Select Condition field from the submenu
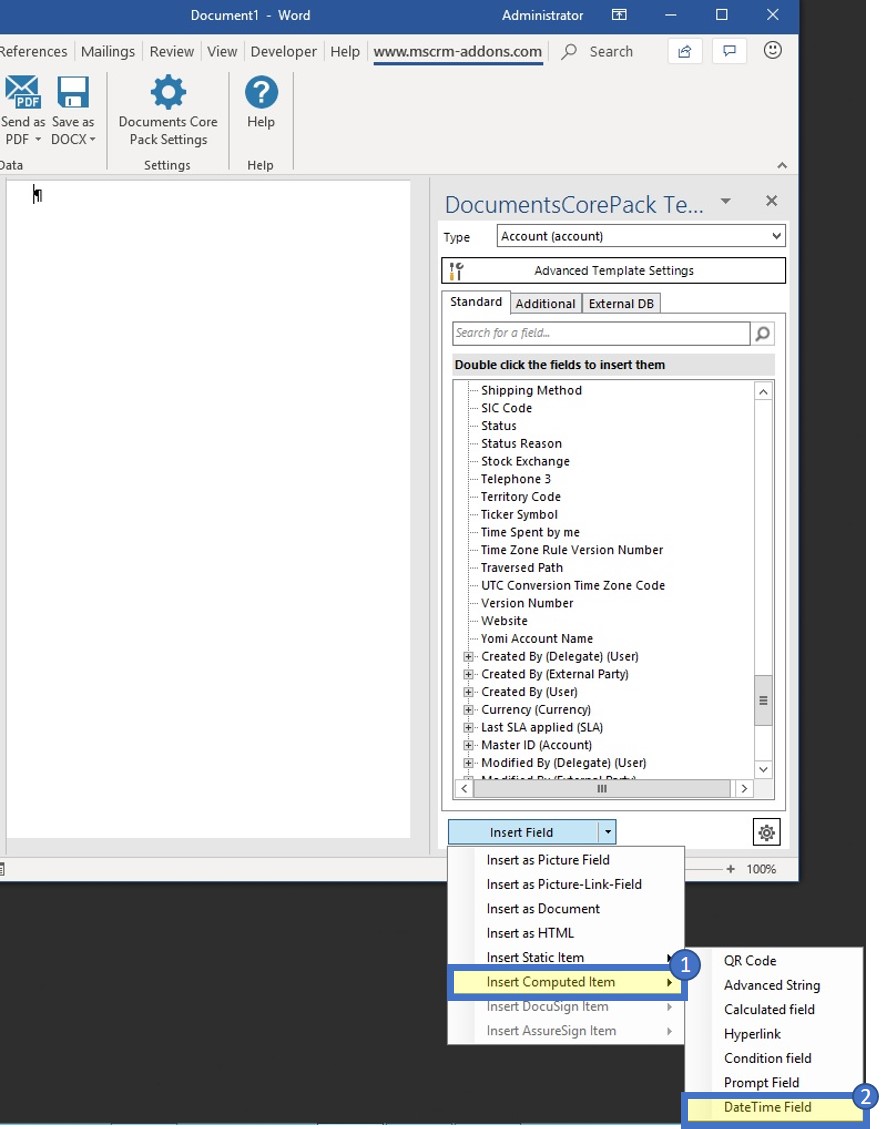886x1129 pixels. pos(767,1058)
